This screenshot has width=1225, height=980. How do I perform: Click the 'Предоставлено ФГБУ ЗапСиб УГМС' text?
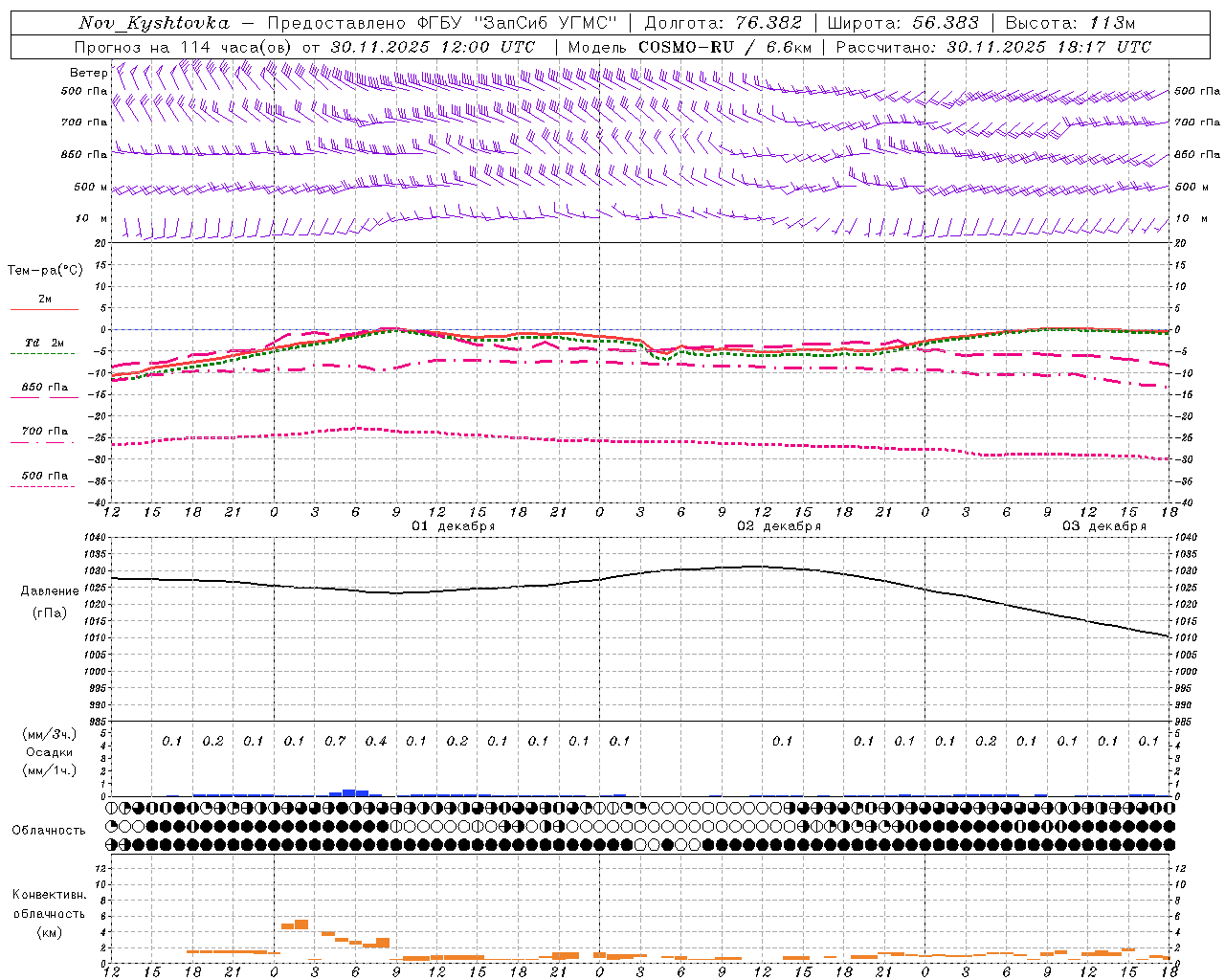pyautogui.click(x=442, y=23)
